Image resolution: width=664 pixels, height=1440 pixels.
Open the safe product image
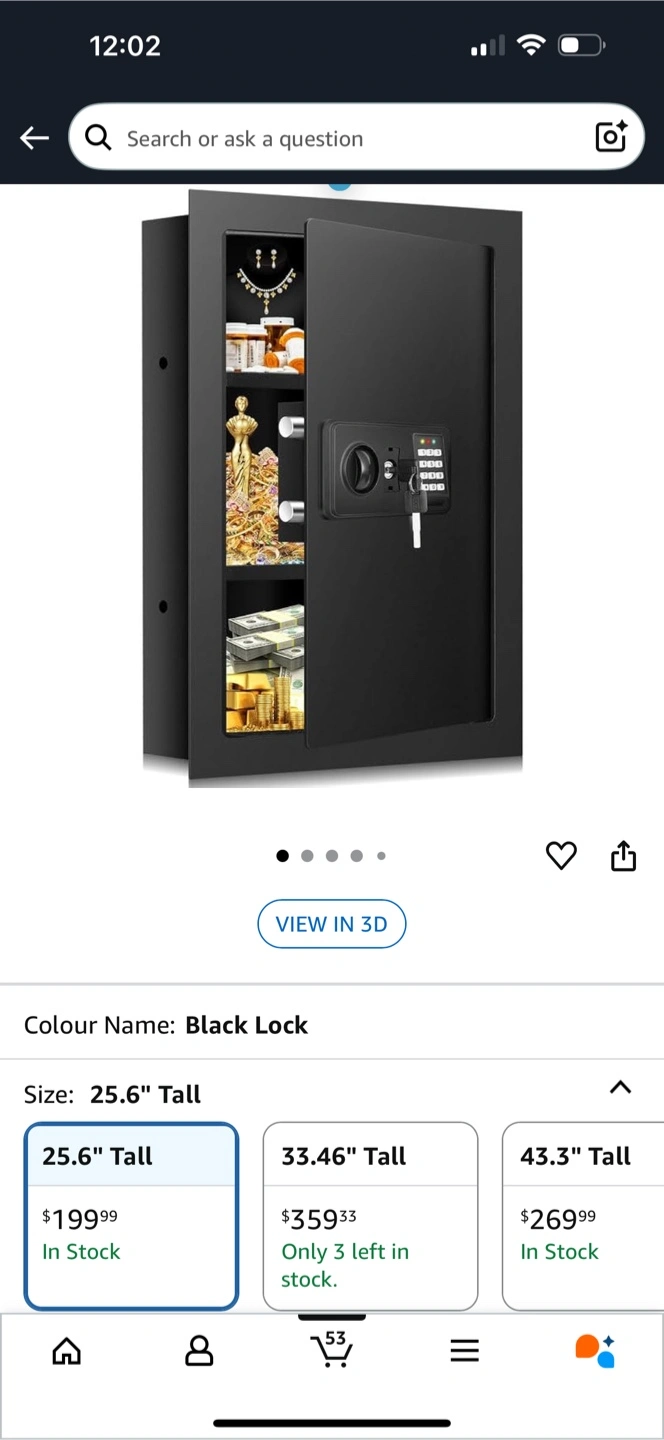tap(332, 488)
